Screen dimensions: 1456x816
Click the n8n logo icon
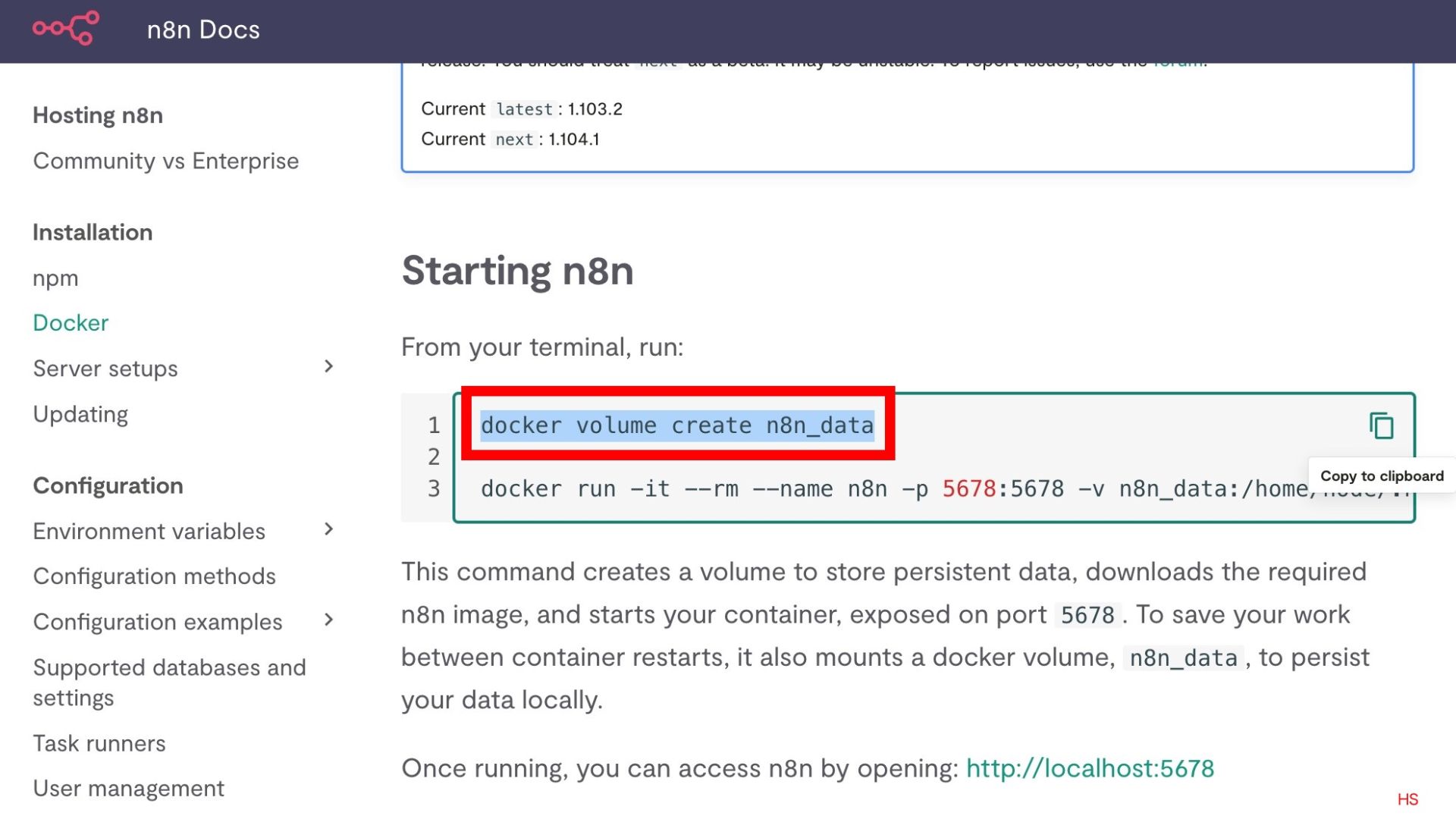click(66, 29)
